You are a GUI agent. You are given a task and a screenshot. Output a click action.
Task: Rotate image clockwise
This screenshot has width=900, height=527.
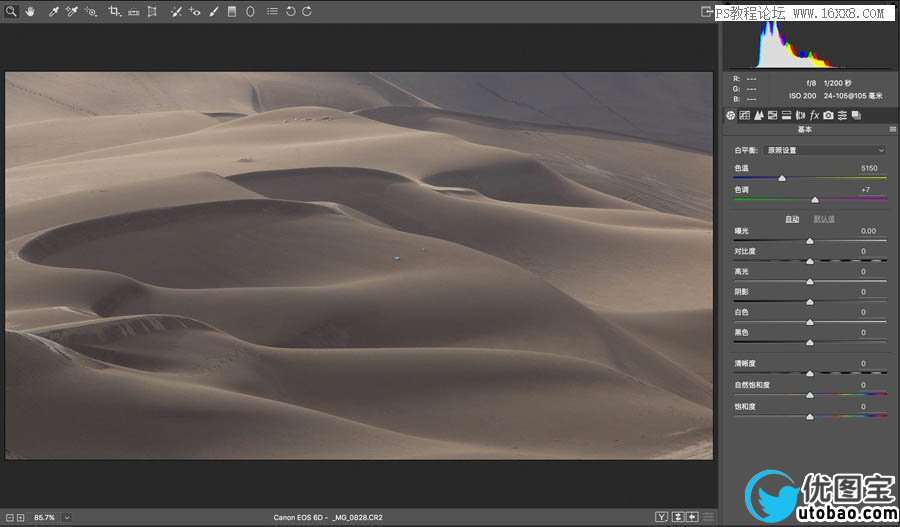(307, 11)
